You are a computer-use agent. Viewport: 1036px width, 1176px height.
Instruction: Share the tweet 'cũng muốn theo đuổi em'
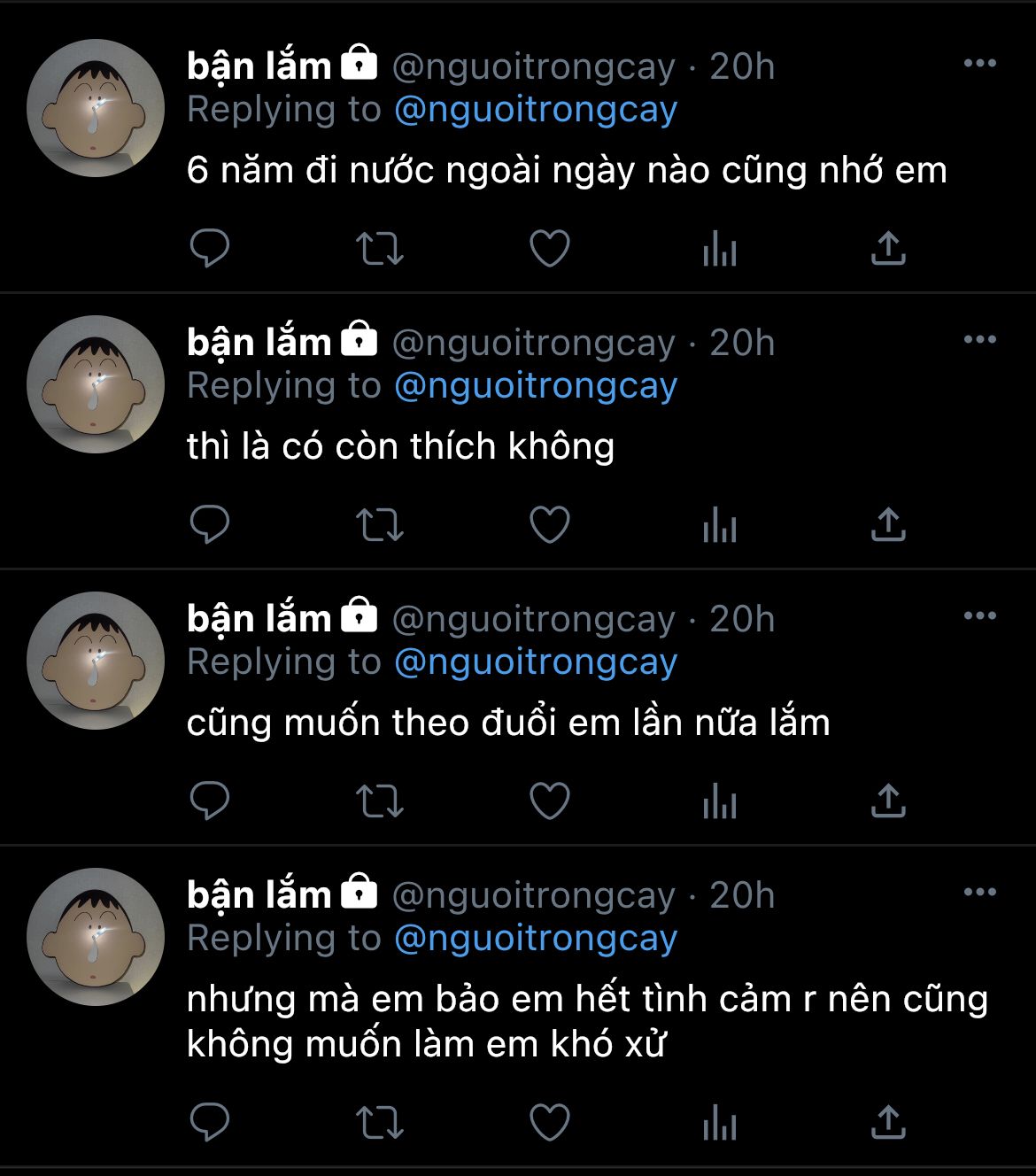(888, 801)
